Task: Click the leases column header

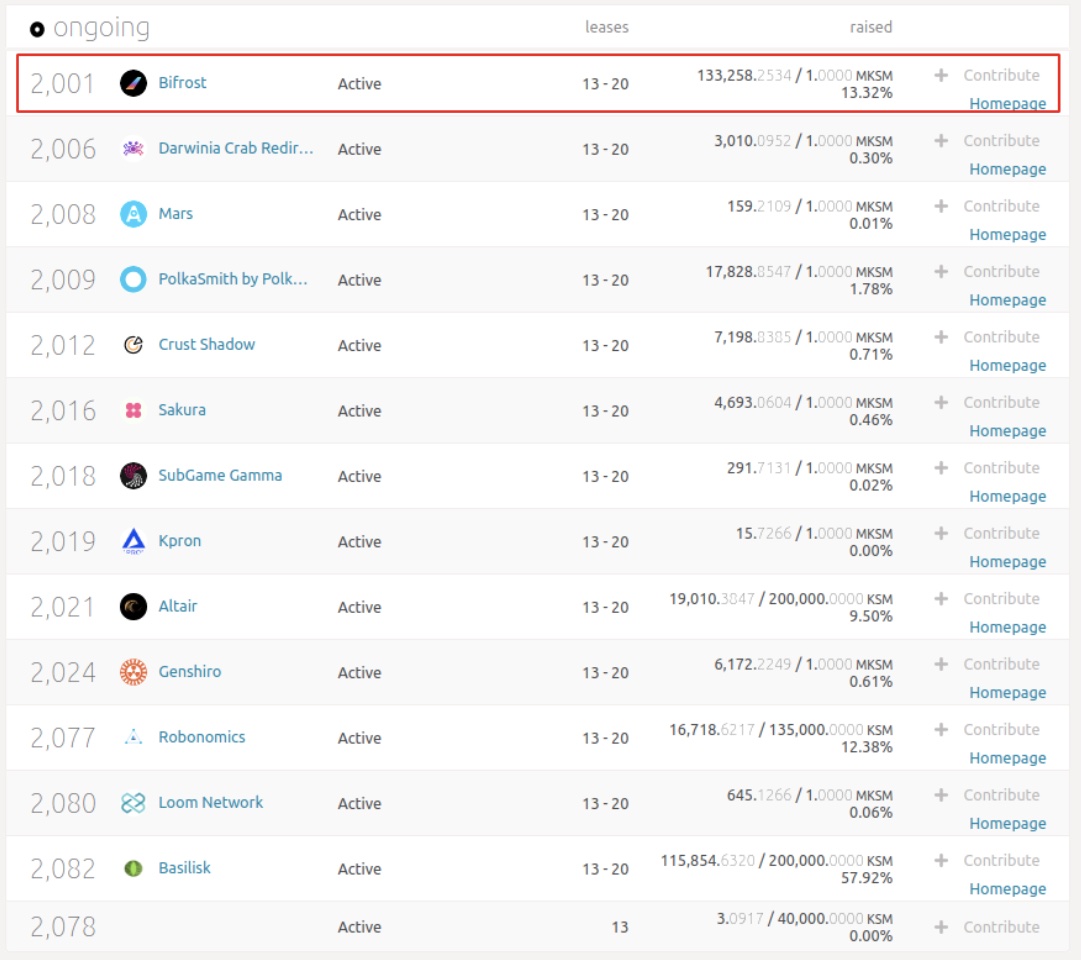Action: (607, 27)
